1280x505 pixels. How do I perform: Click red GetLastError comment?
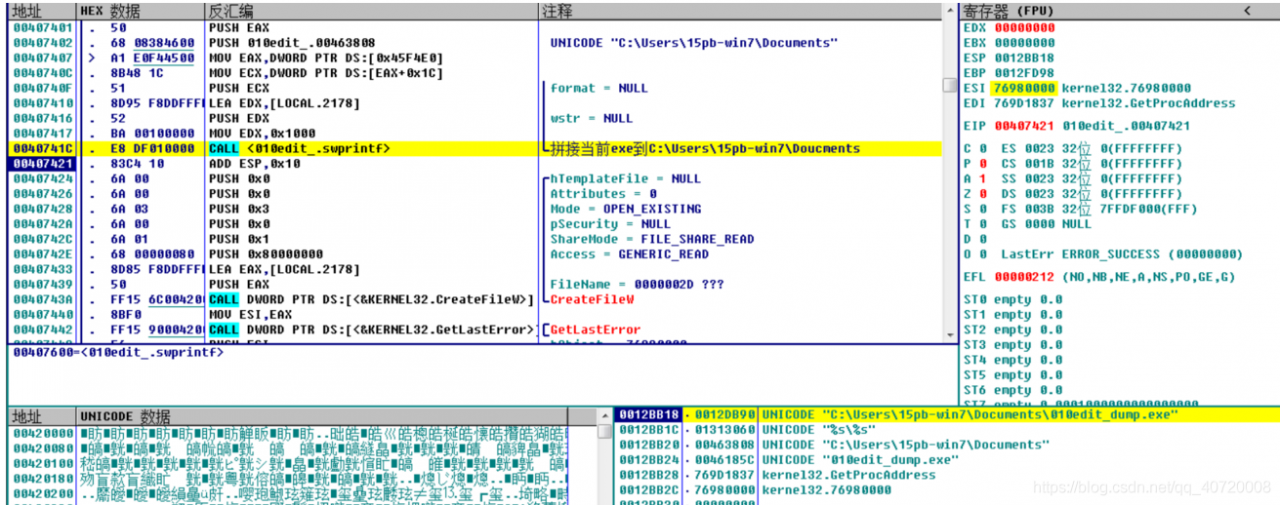(596, 329)
